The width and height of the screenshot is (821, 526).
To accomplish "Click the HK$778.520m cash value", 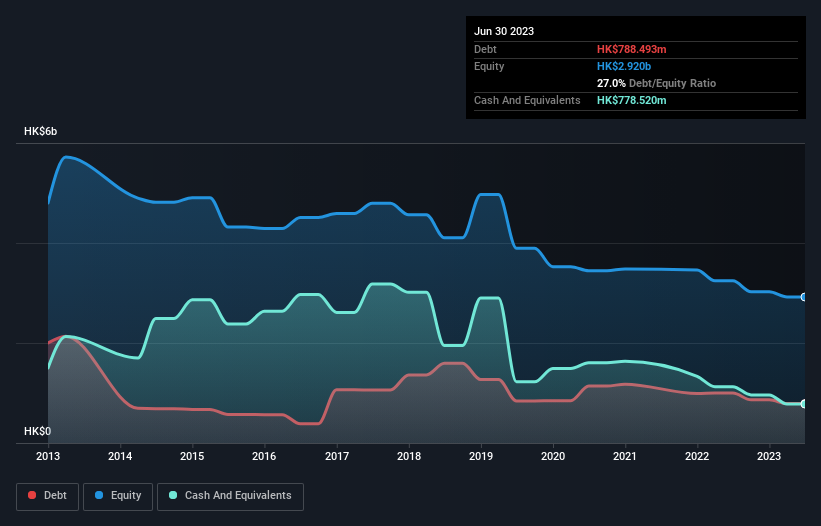I will (631, 100).
